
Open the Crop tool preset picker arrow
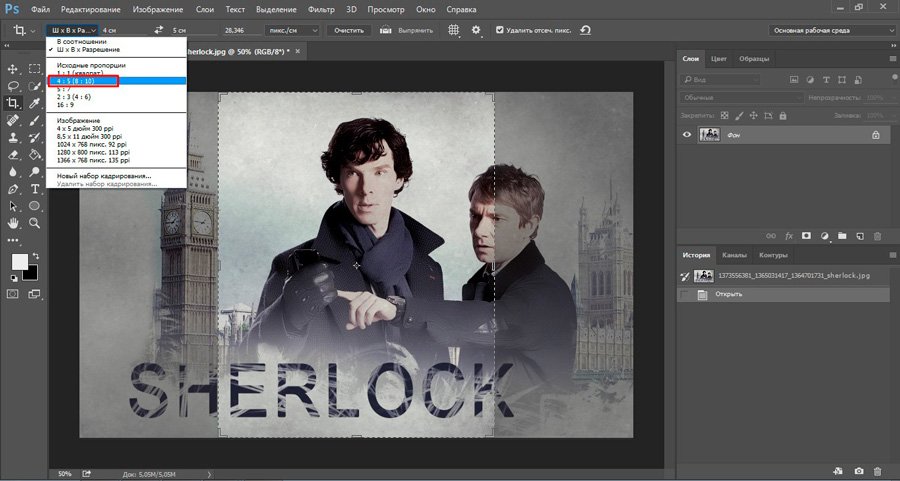[x=33, y=30]
